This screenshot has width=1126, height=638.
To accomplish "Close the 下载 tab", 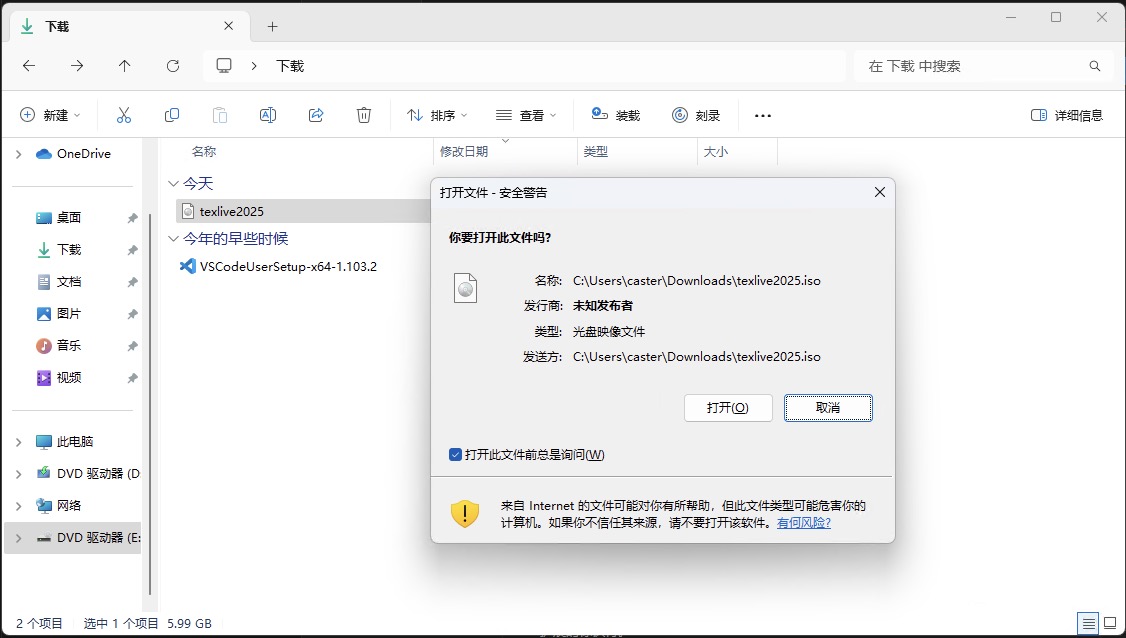I will coord(228,26).
